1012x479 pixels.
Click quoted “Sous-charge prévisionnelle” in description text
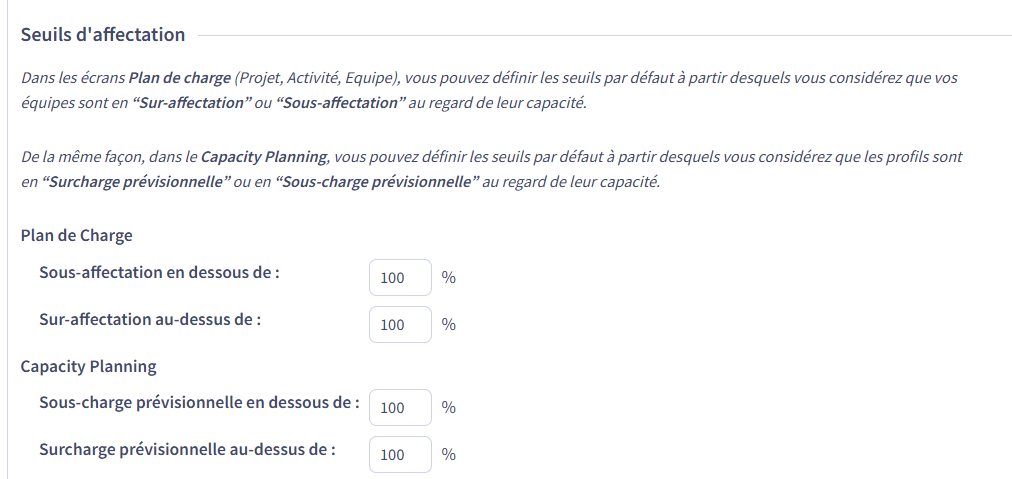(x=377, y=182)
